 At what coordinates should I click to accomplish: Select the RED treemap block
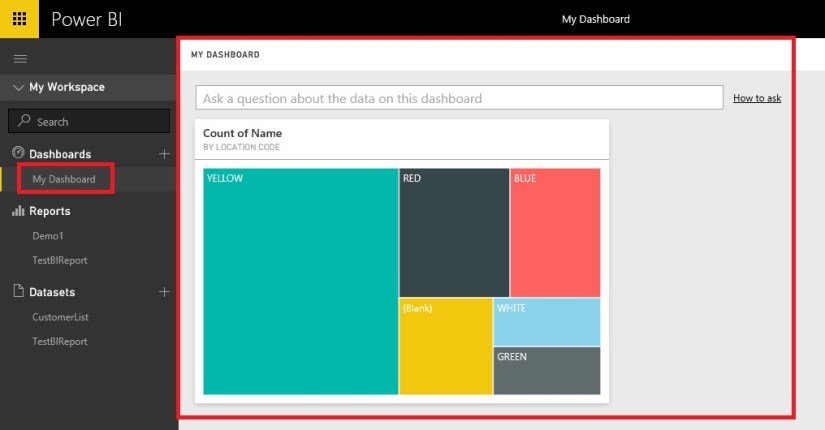[x=454, y=233]
